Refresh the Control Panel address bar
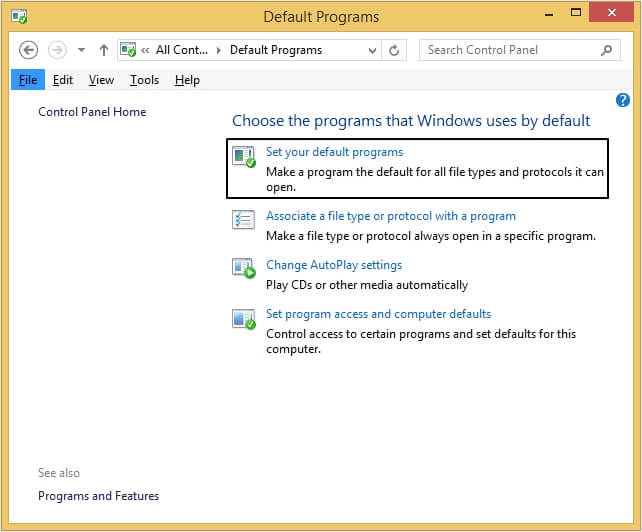This screenshot has width=642, height=532. click(395, 50)
